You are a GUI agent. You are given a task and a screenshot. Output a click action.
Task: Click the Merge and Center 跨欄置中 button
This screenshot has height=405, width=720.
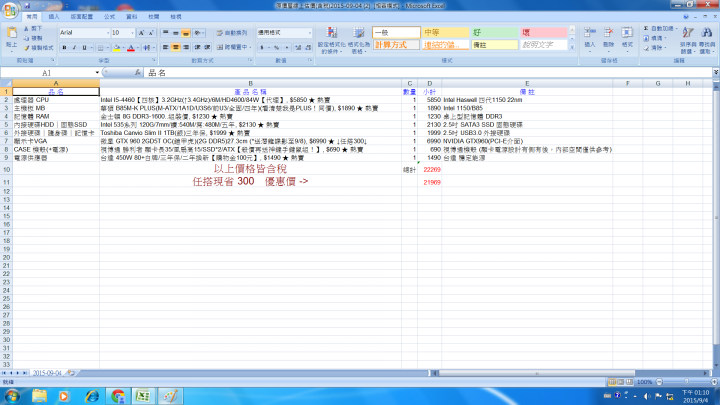tap(233, 47)
